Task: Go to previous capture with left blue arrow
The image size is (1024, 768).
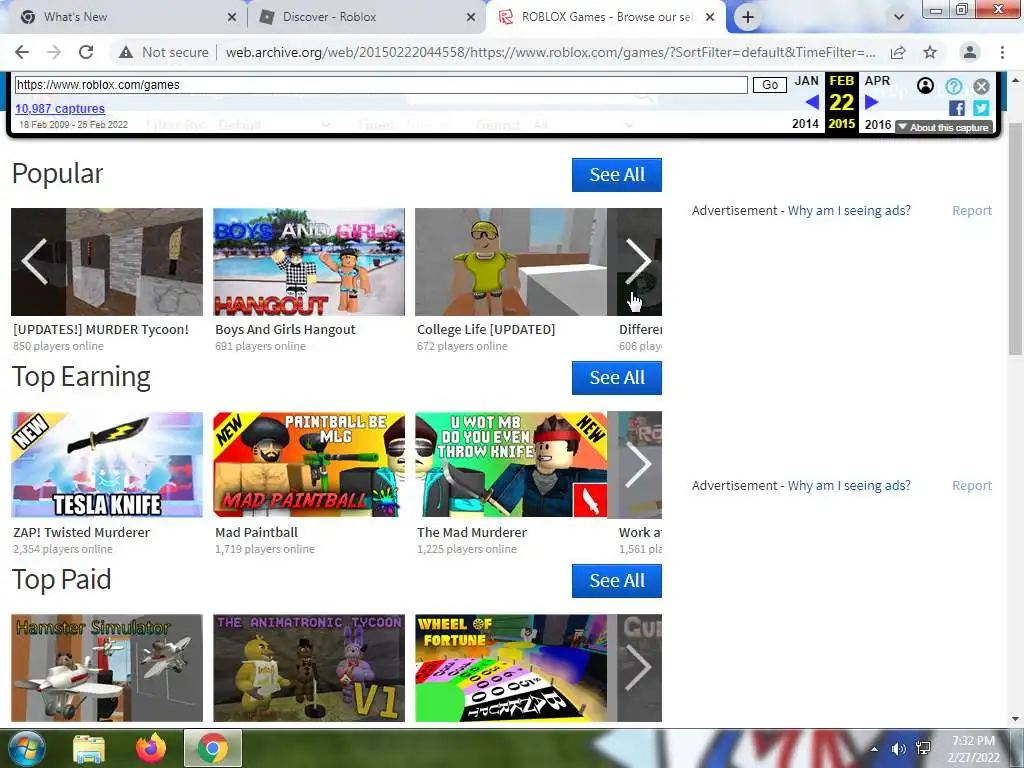Action: tap(812, 102)
